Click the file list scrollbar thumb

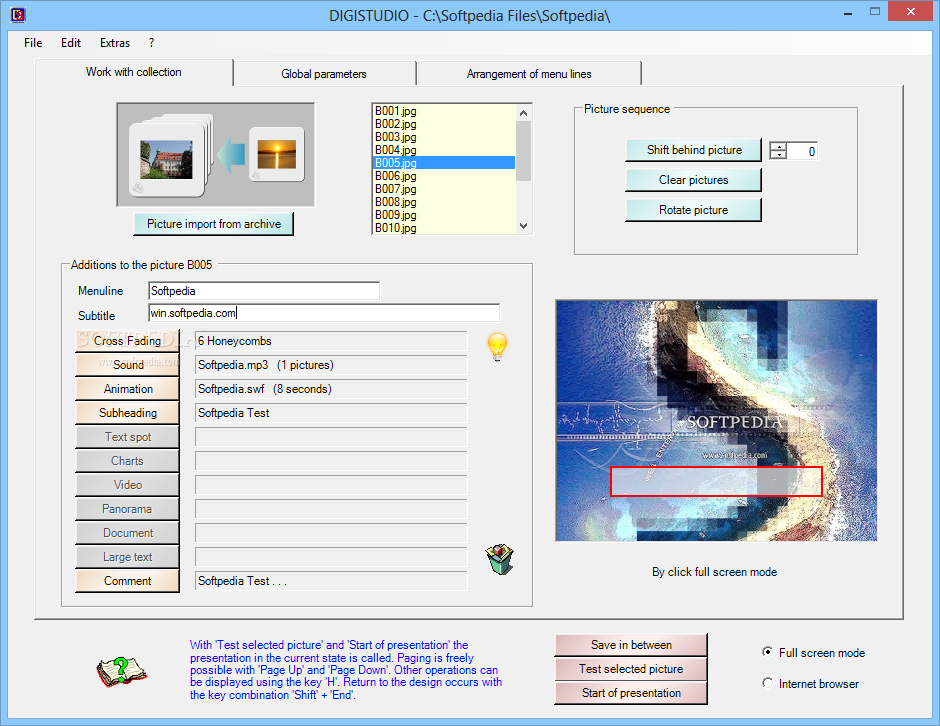pyautogui.click(x=523, y=151)
